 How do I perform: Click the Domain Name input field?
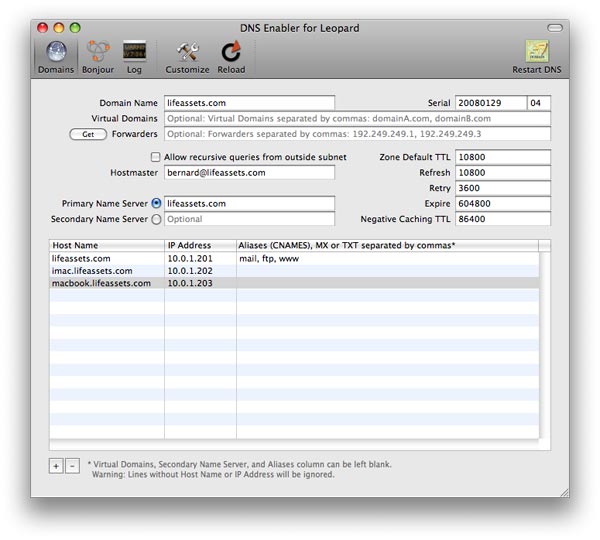click(248, 103)
